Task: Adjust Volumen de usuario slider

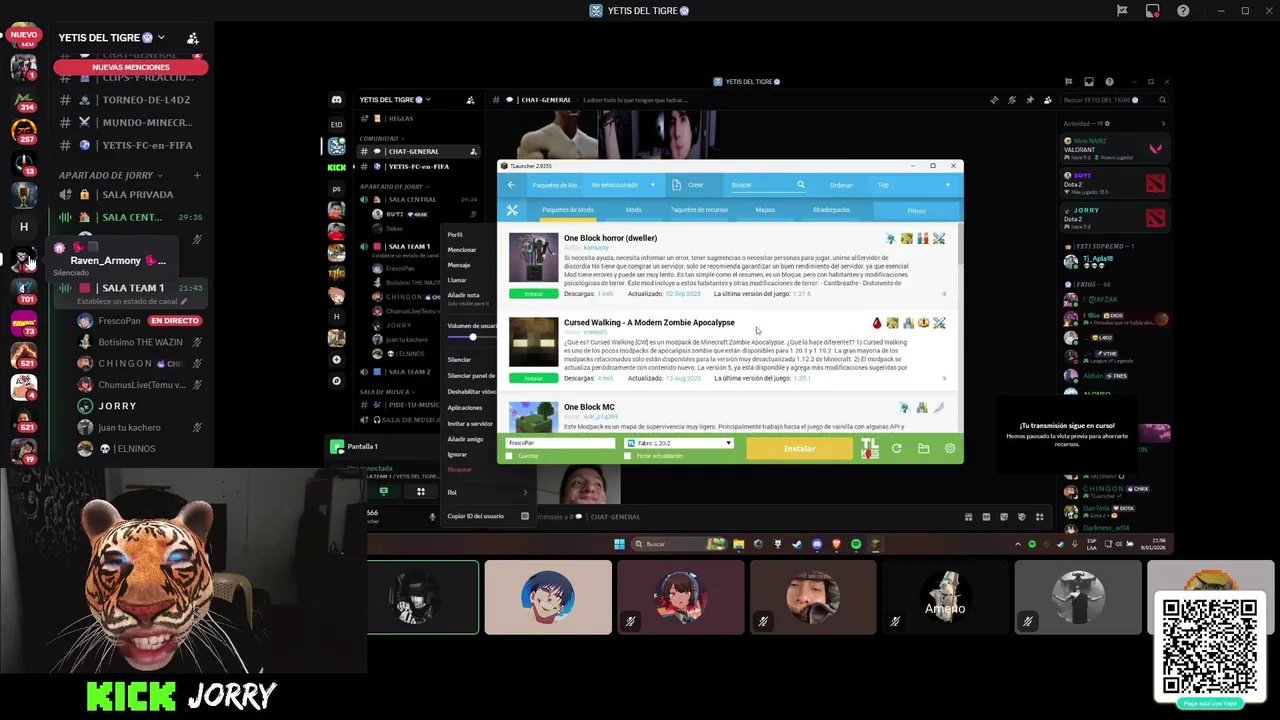Action: 472,337
